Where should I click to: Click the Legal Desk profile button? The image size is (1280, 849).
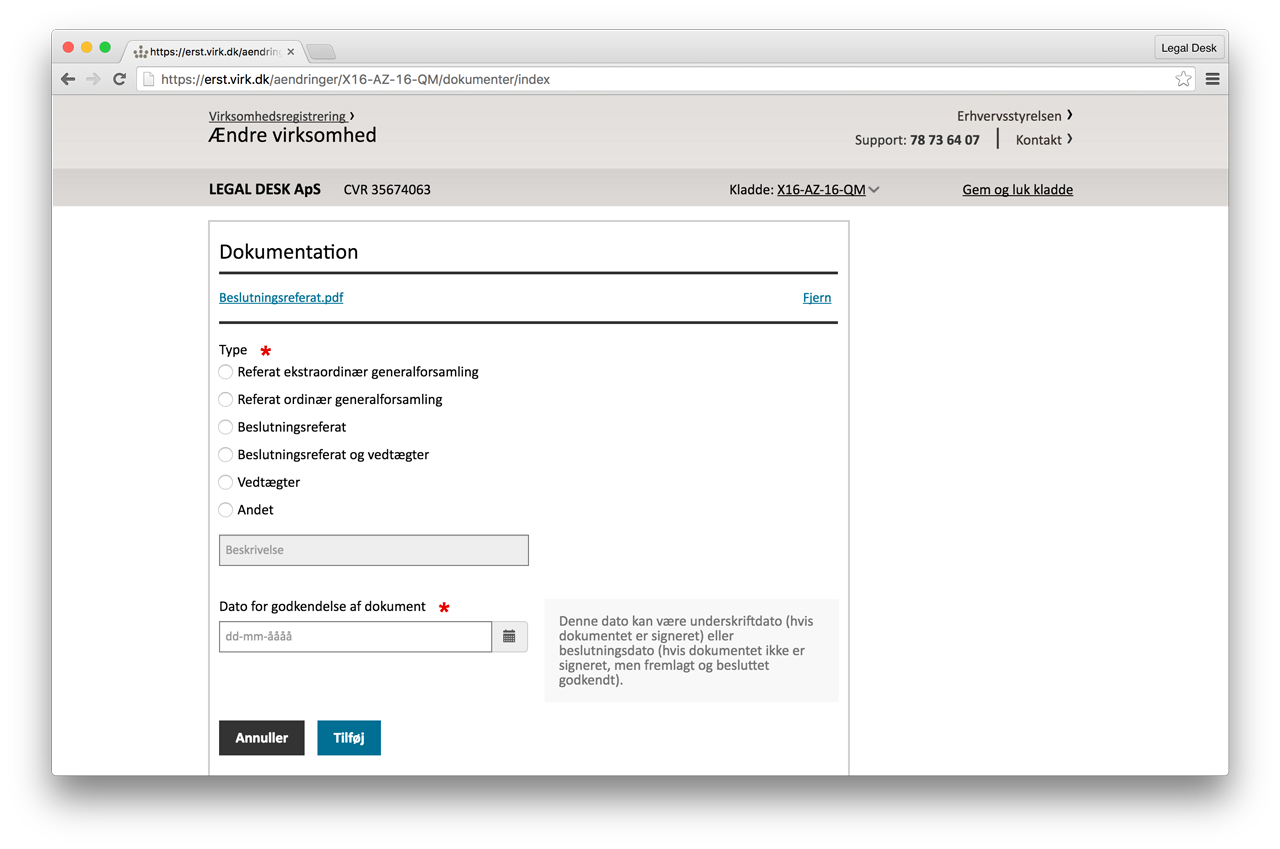tap(1189, 47)
